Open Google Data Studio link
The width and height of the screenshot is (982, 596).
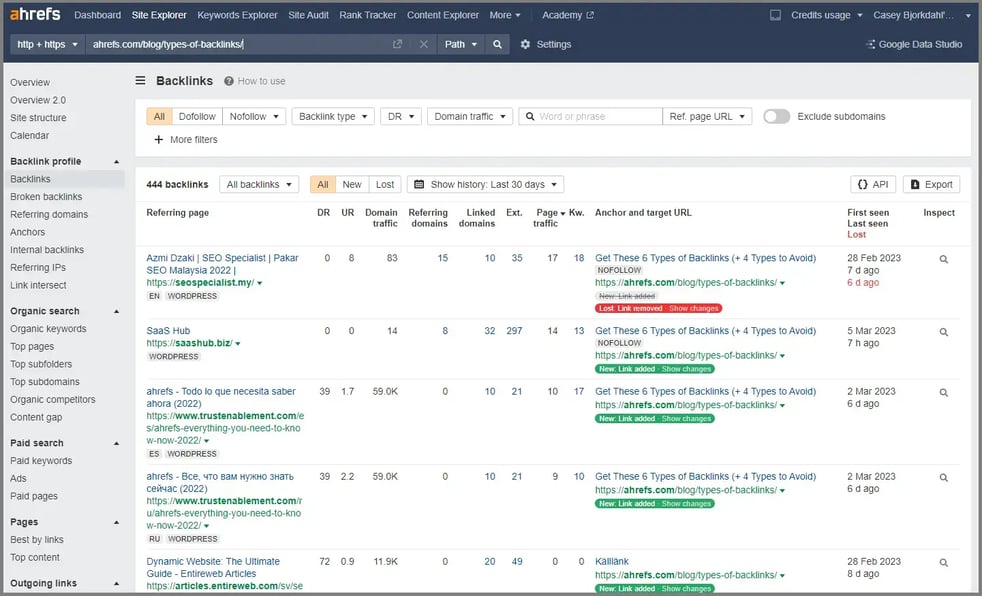pos(914,44)
